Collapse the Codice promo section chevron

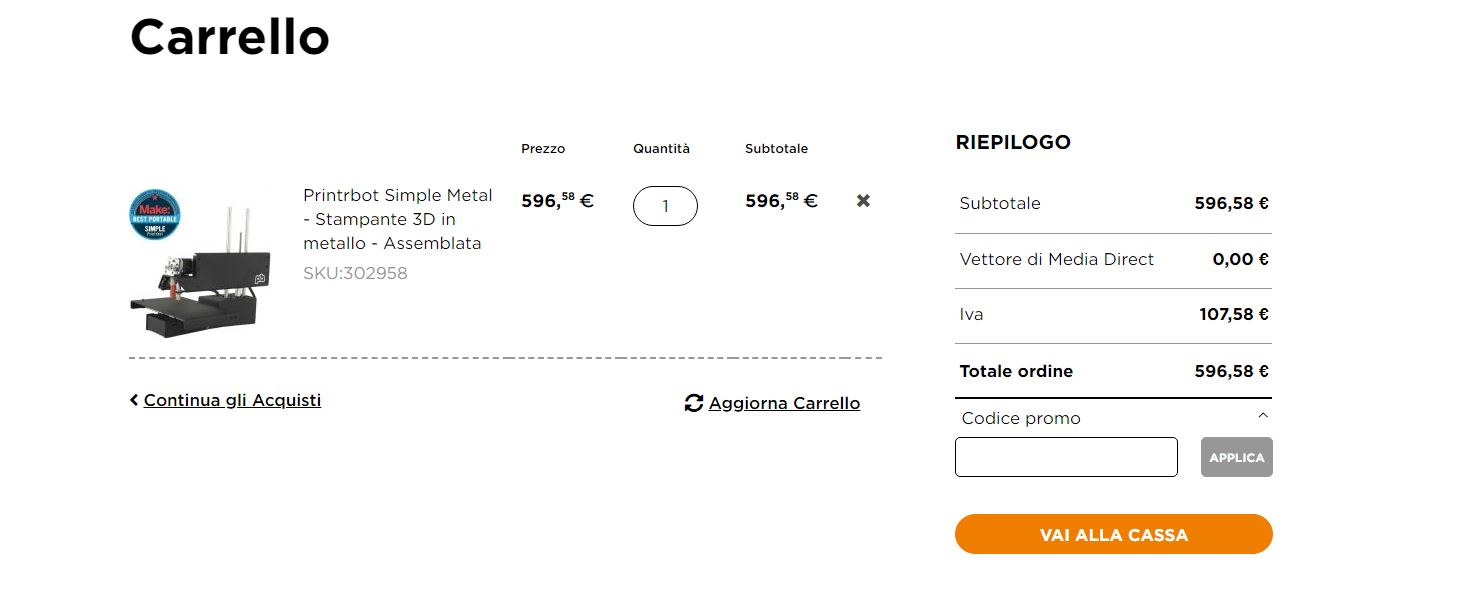coord(1263,416)
